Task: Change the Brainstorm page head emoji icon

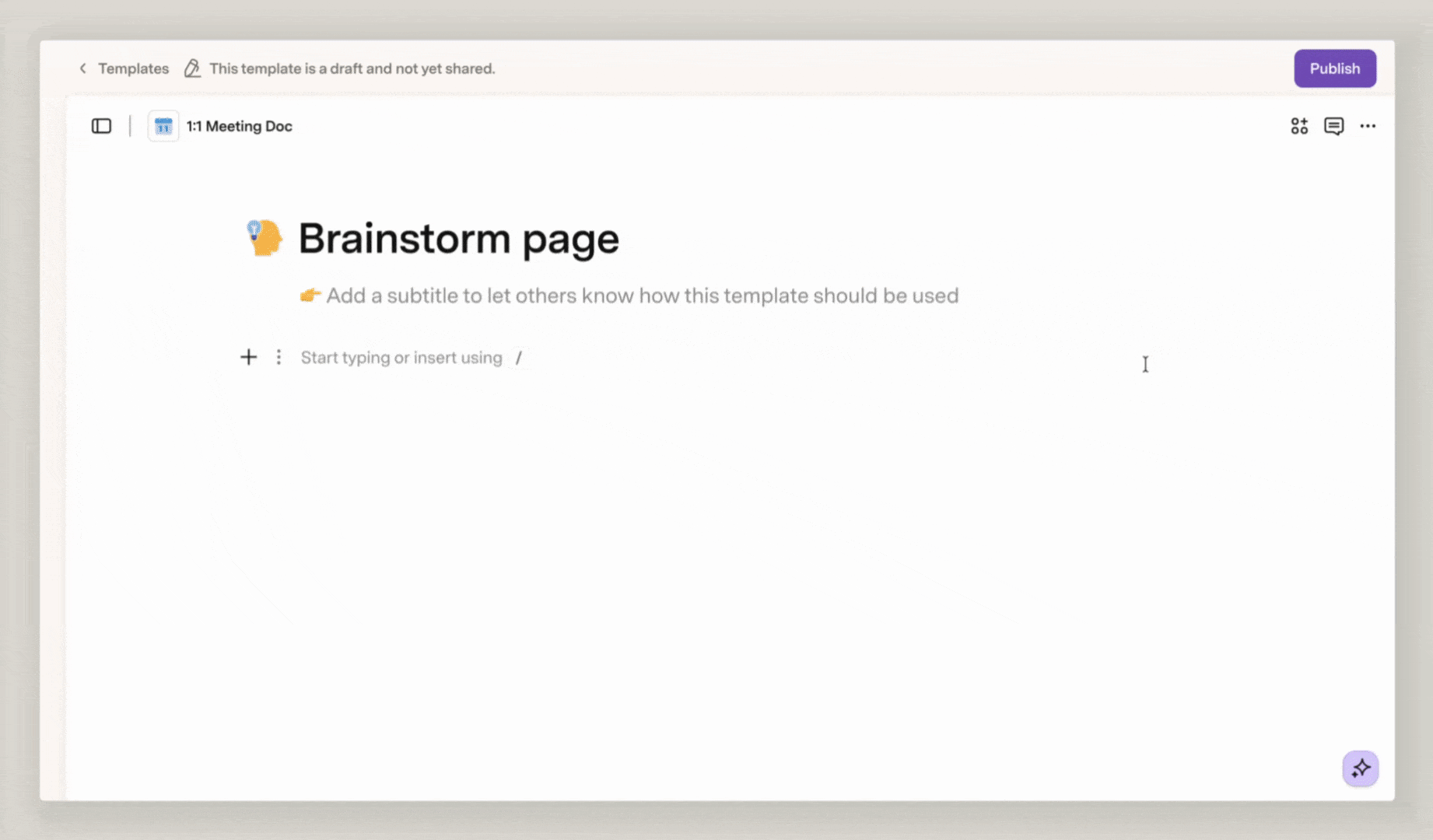Action: [x=265, y=238]
